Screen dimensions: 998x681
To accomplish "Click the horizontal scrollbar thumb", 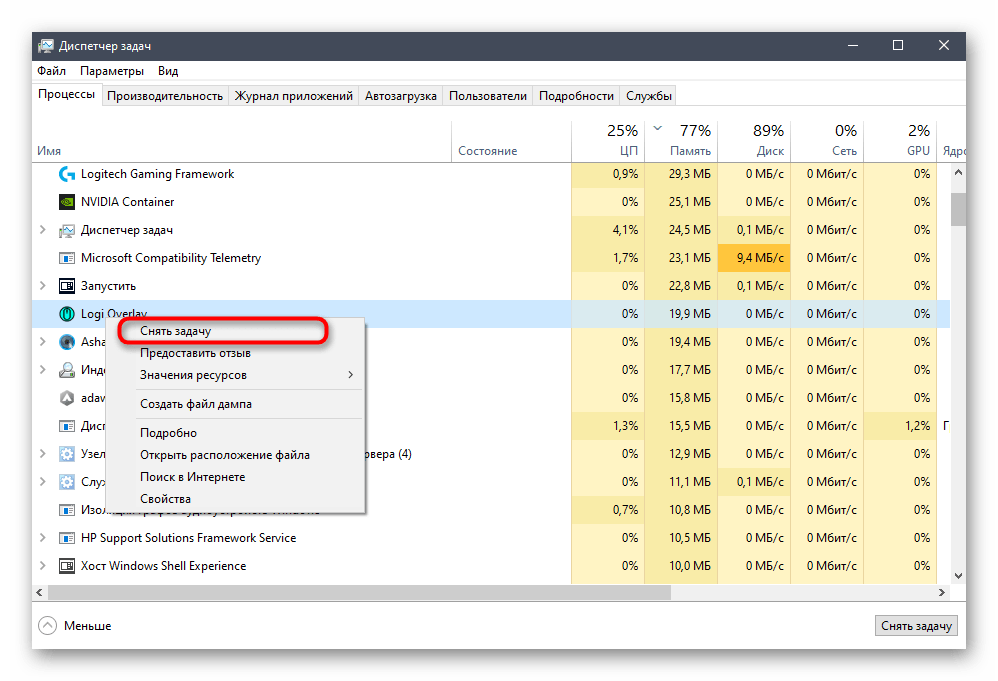I will 360,593.
